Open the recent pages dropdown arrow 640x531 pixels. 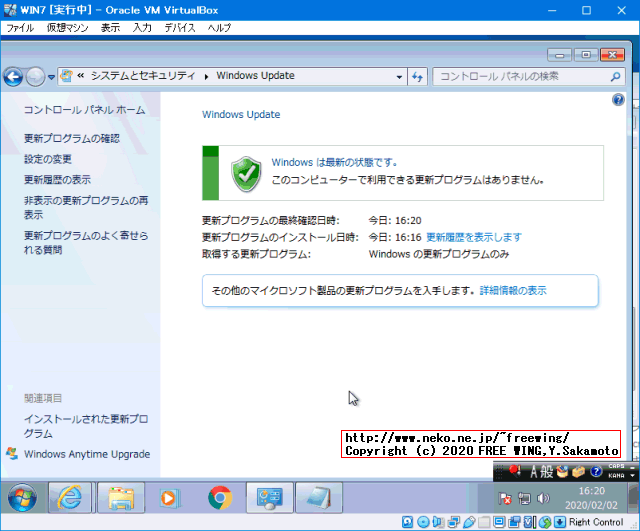pos(51,77)
